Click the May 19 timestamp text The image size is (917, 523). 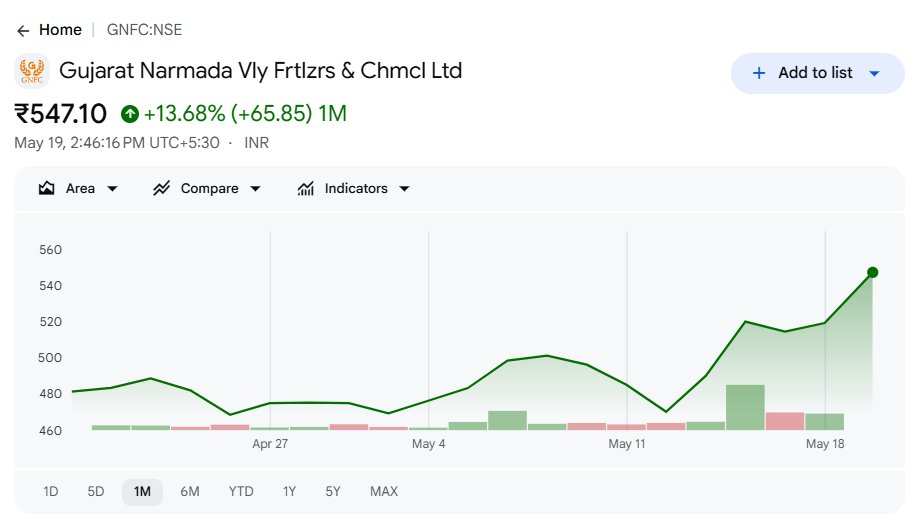pyautogui.click(x=117, y=143)
